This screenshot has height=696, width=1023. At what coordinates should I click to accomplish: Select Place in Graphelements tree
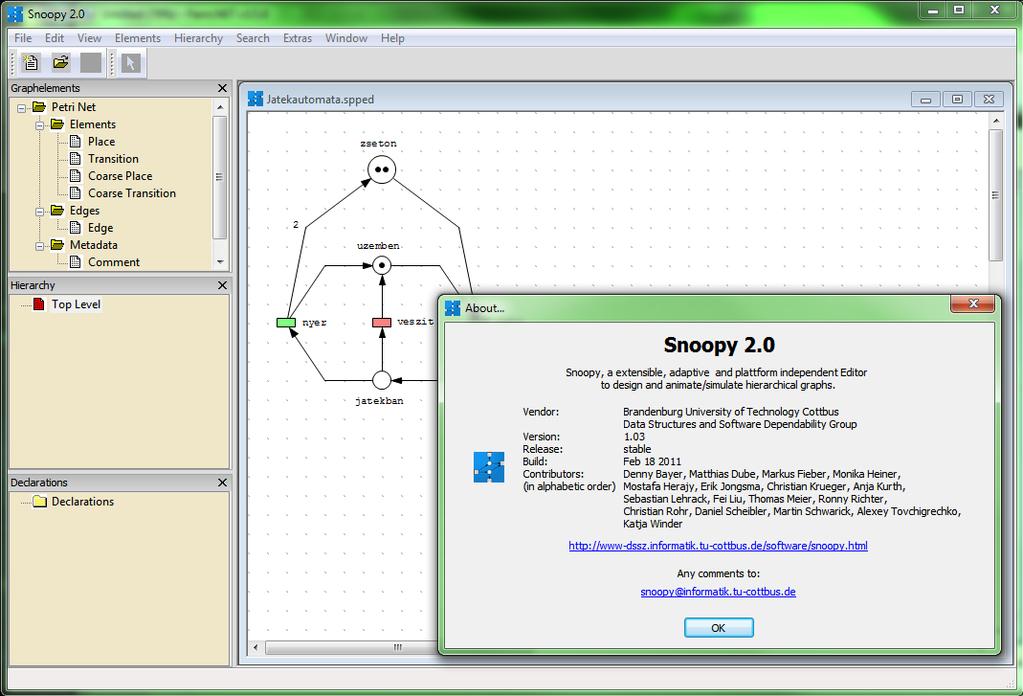click(101, 142)
